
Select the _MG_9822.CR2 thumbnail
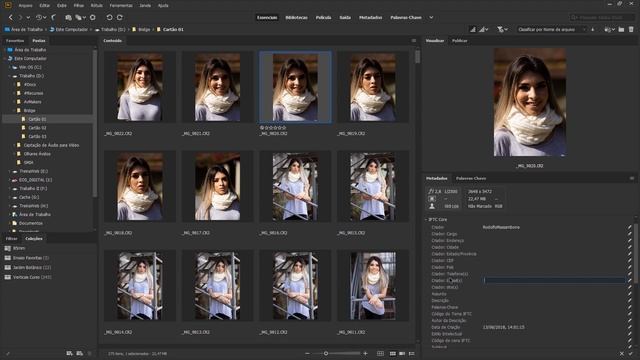(x=140, y=87)
